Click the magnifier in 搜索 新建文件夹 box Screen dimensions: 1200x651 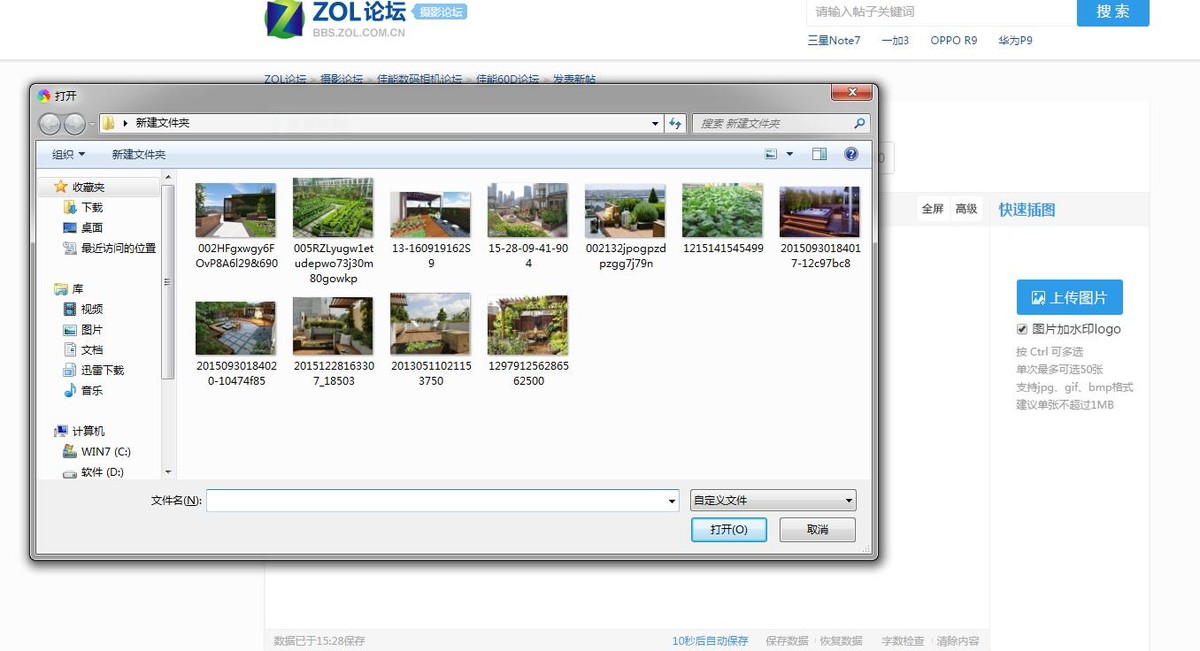click(858, 124)
